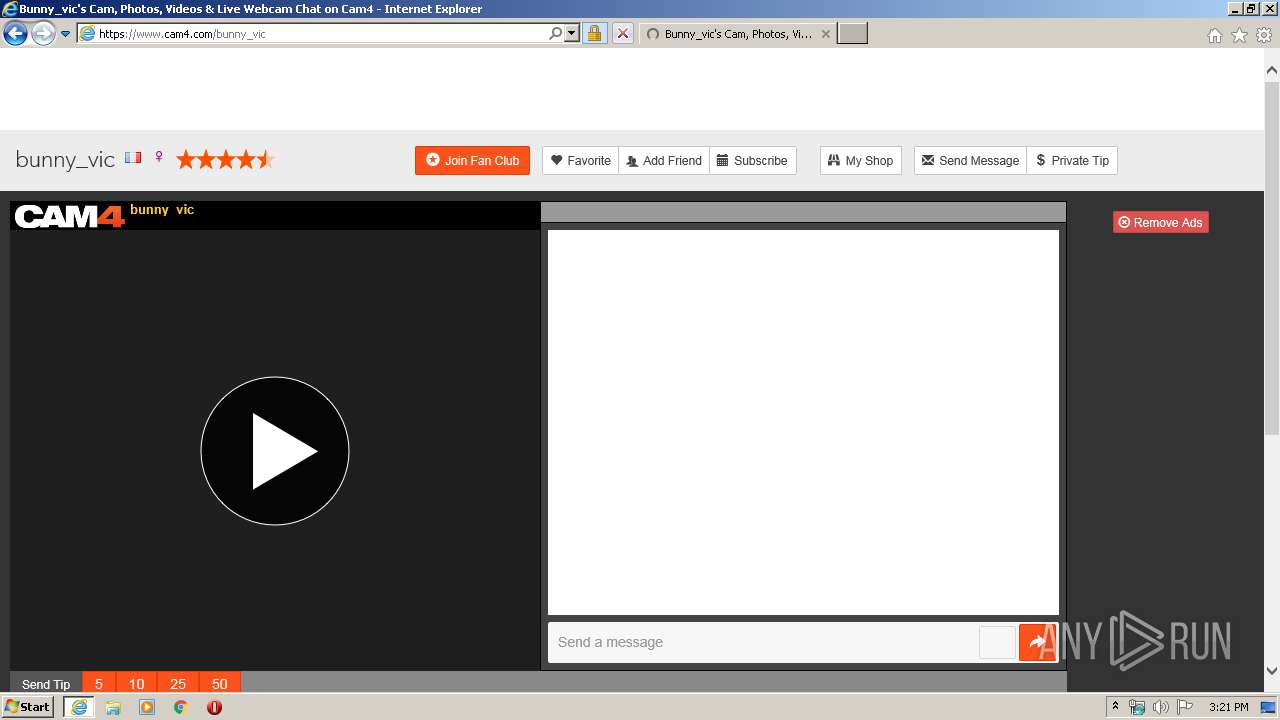Send a tip of 5 tokens
1280x720 pixels.
(x=99, y=684)
